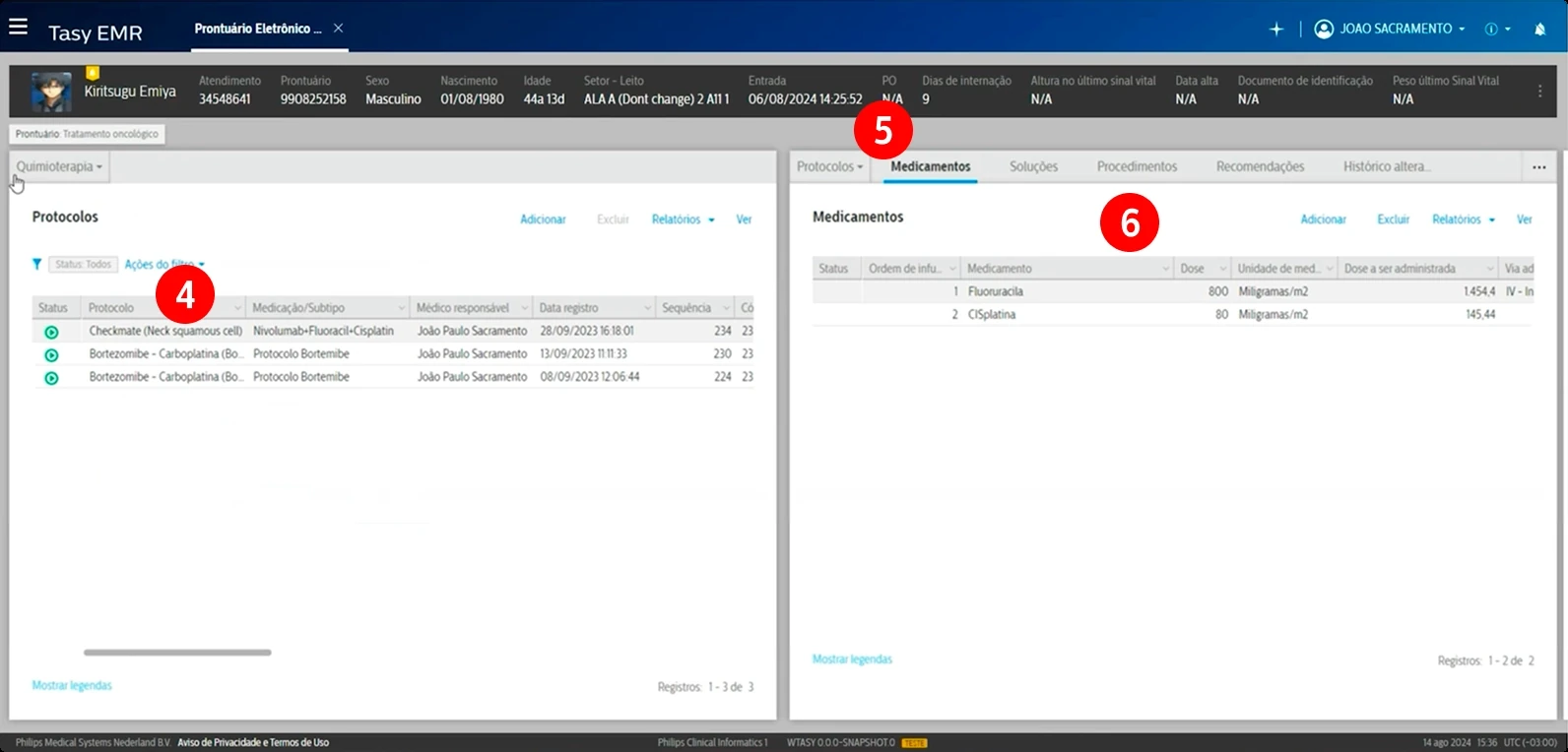Viewport: 1568px width, 752px height.
Task: Select Checkmate (Neck squamous cell) row
Action: click(394, 332)
